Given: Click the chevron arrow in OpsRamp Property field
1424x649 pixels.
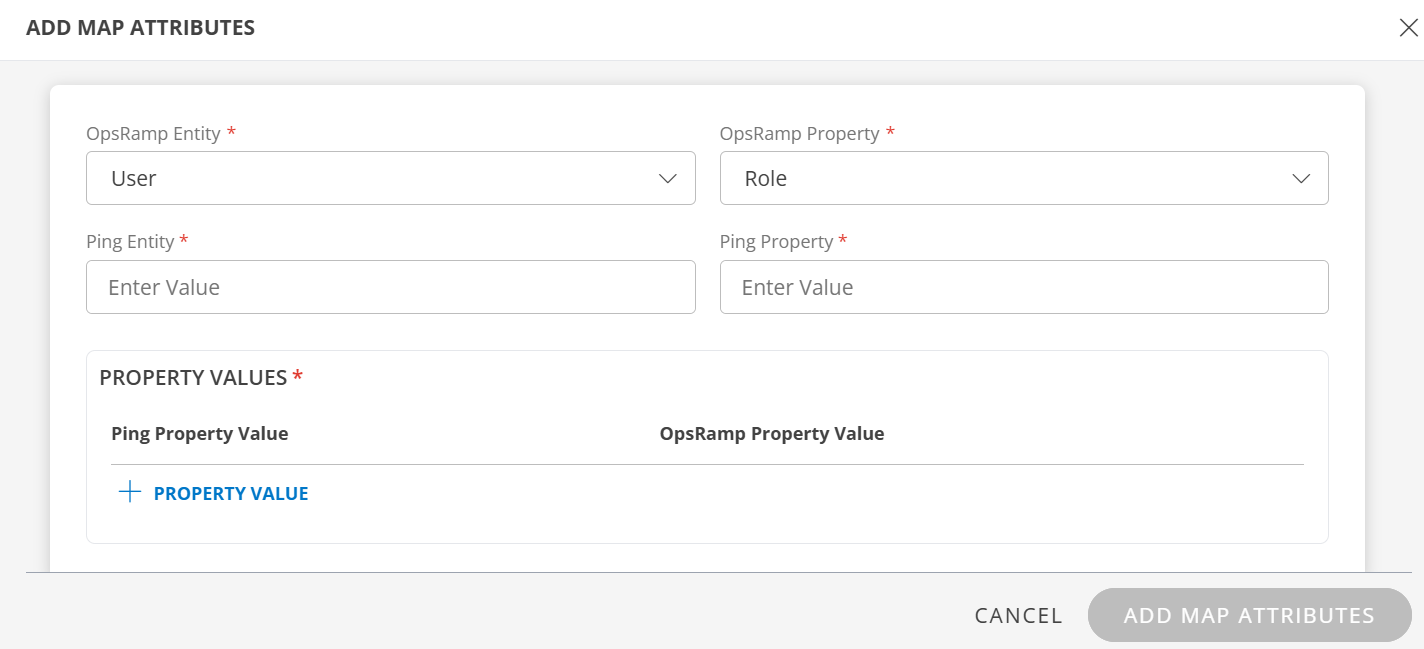Looking at the screenshot, I should (1301, 179).
